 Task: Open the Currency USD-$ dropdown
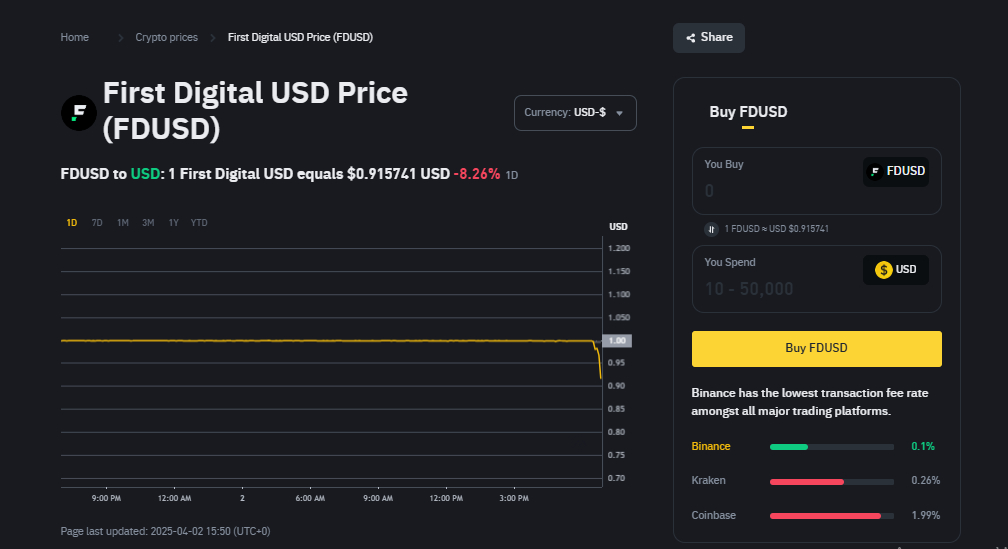click(575, 113)
